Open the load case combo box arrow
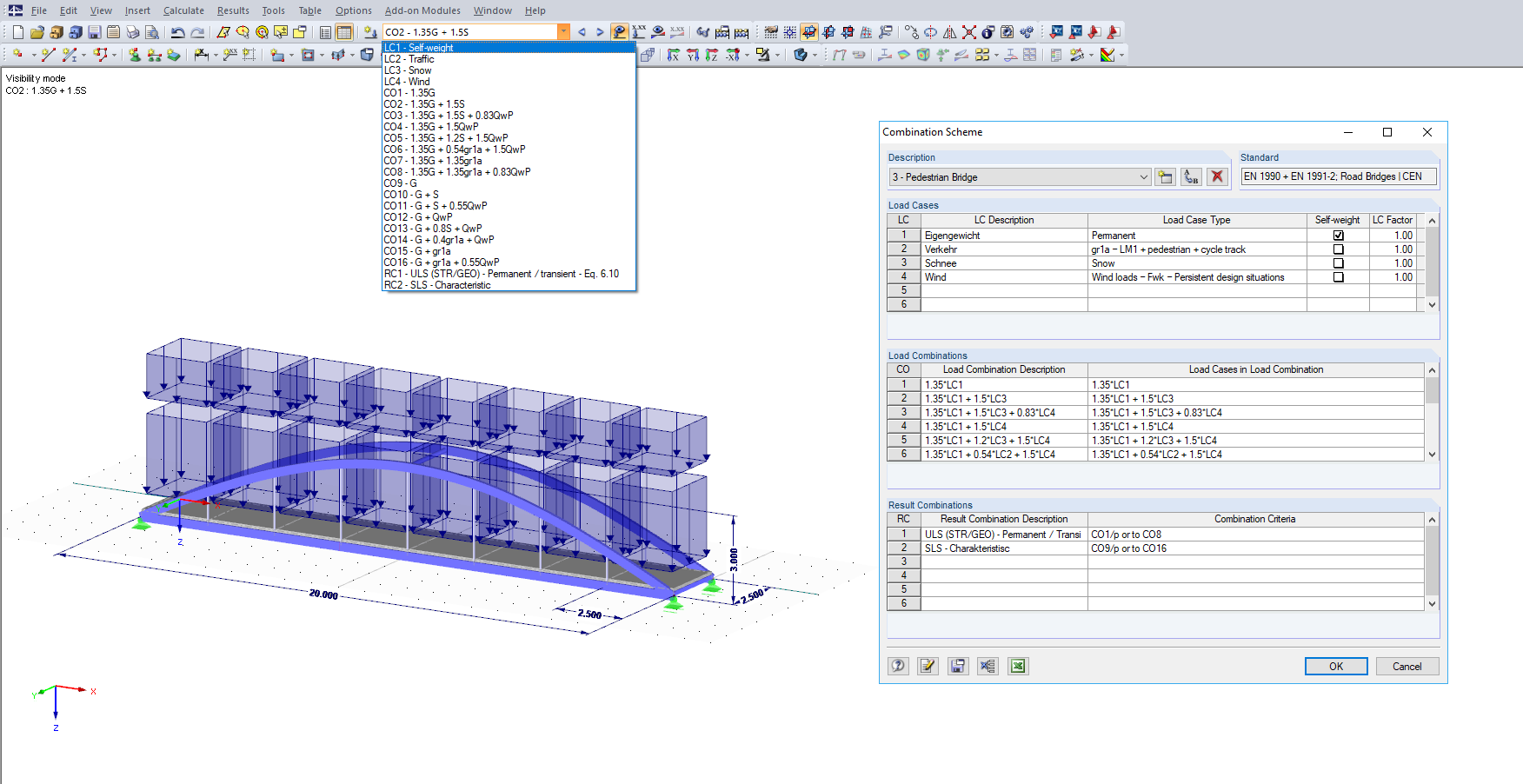The height and width of the screenshot is (784, 1523). [563, 32]
